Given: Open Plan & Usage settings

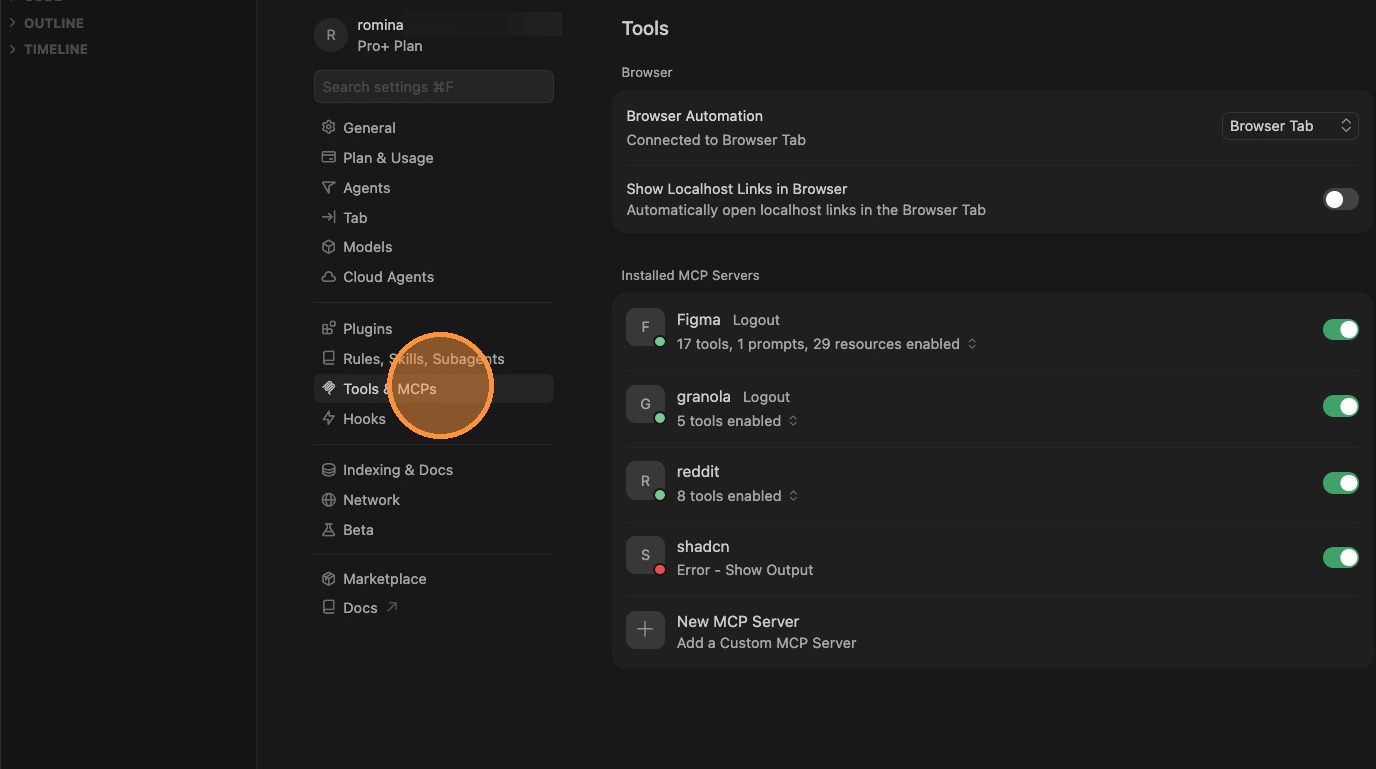Looking at the screenshot, I should point(433,157).
